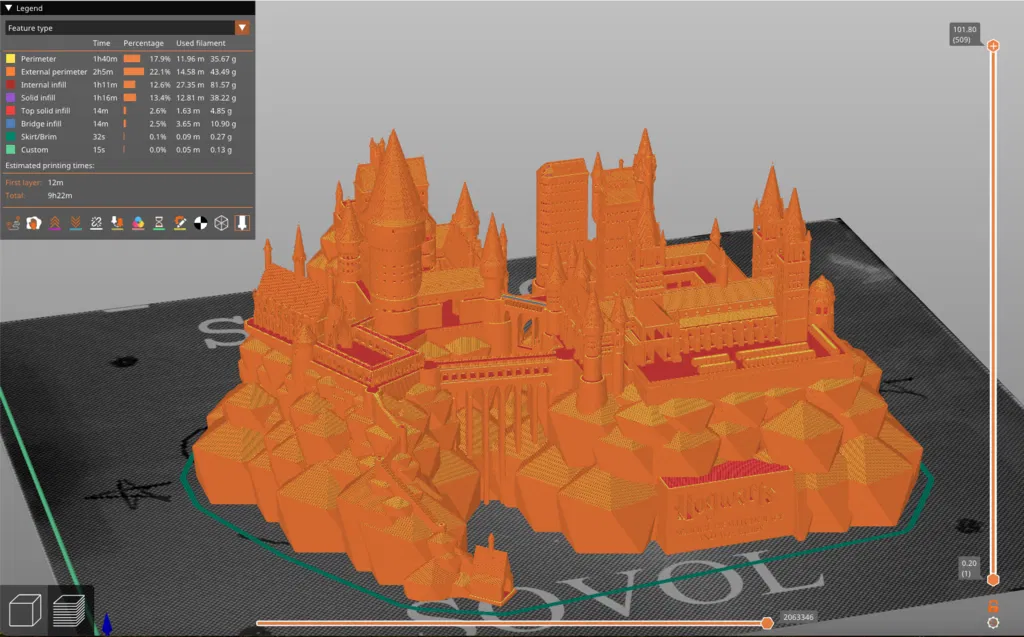Image resolution: width=1024 pixels, height=637 pixels.
Task: Click the 81.57 g filament value
Action: coord(223,85)
